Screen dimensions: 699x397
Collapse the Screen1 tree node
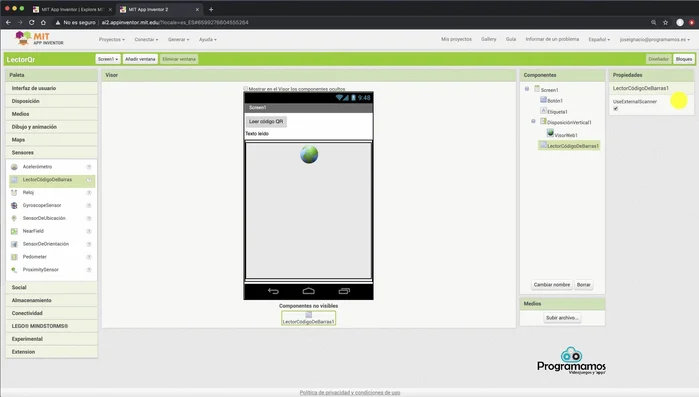[x=527, y=89]
